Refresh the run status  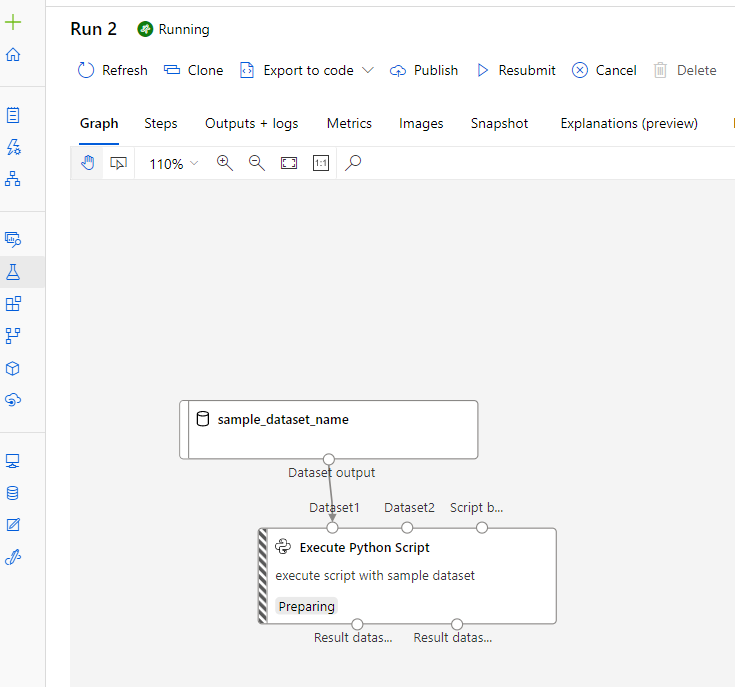click(112, 70)
